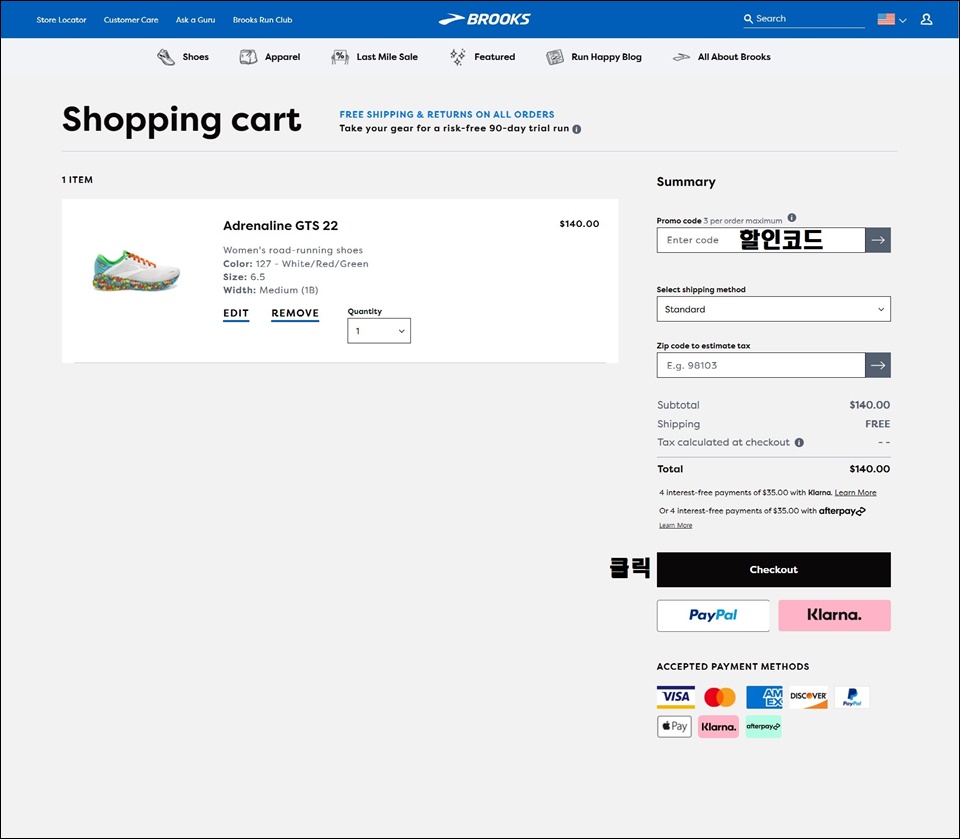Open Store Locator link
This screenshot has height=839, width=960.
click(61, 20)
